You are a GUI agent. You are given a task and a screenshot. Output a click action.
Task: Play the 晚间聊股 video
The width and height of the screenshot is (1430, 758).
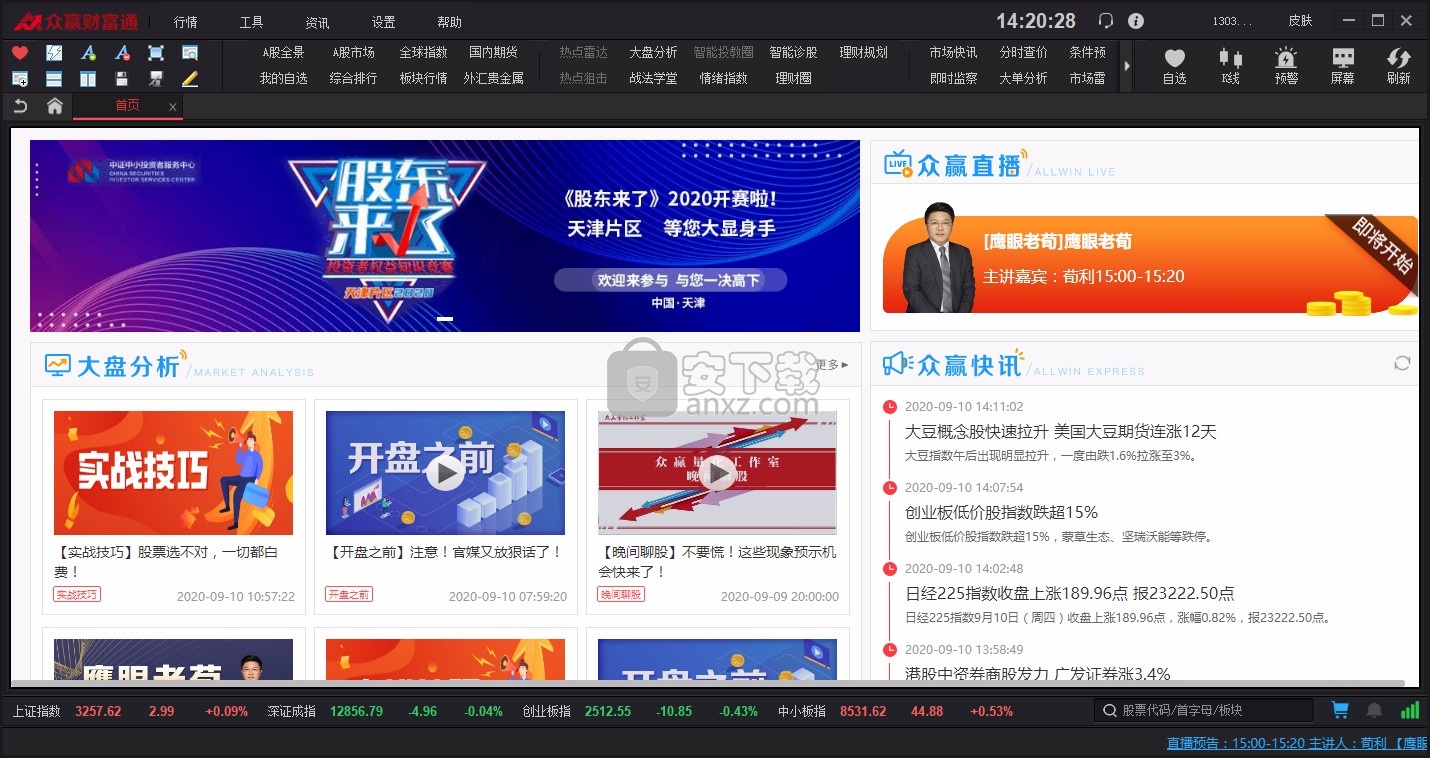click(717, 472)
